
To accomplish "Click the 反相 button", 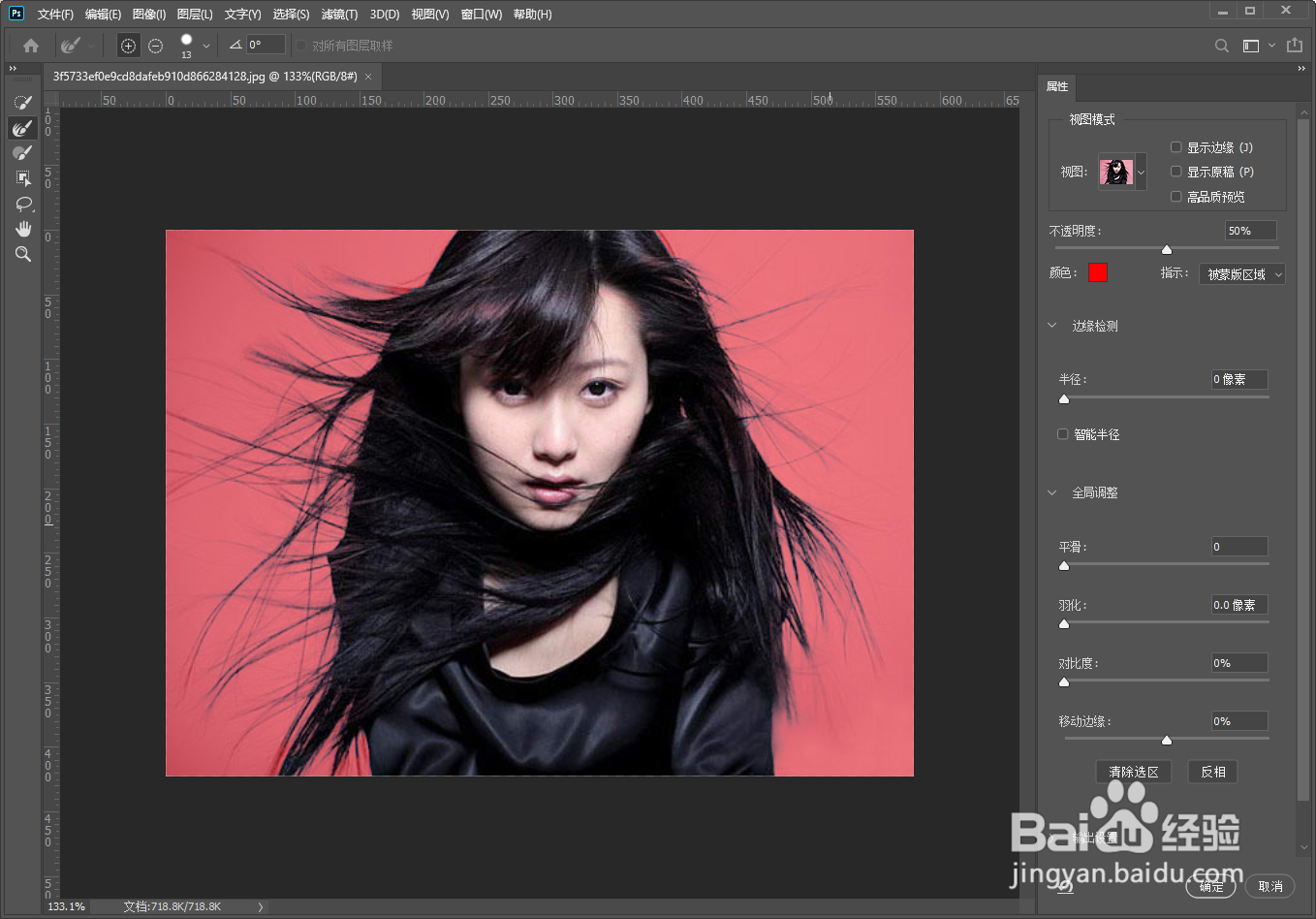I will tap(1213, 772).
